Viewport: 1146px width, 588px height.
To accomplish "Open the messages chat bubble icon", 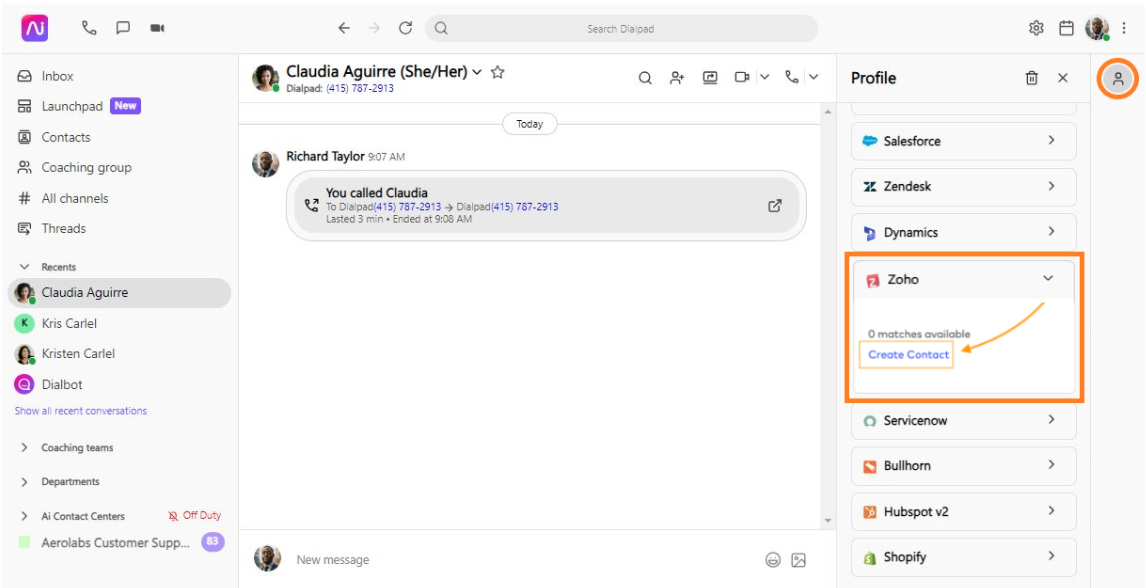I will [123, 28].
